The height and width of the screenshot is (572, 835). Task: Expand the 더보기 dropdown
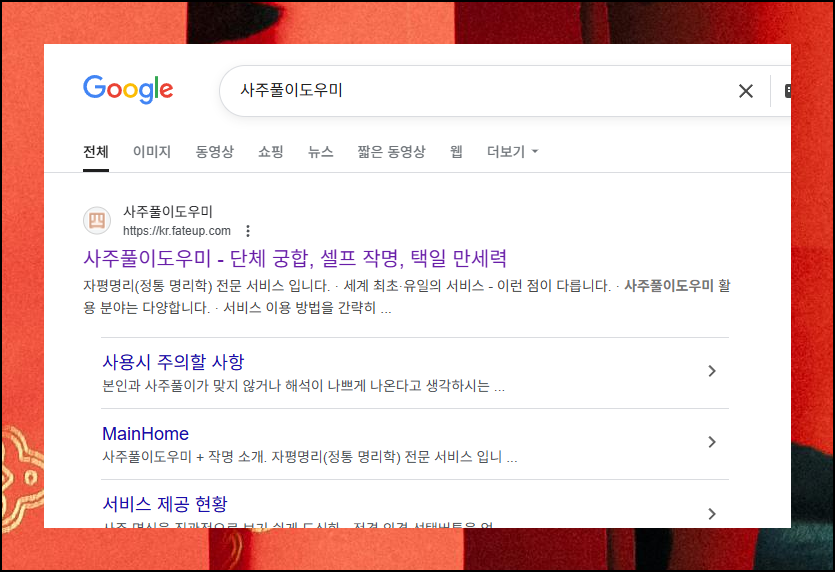click(513, 152)
